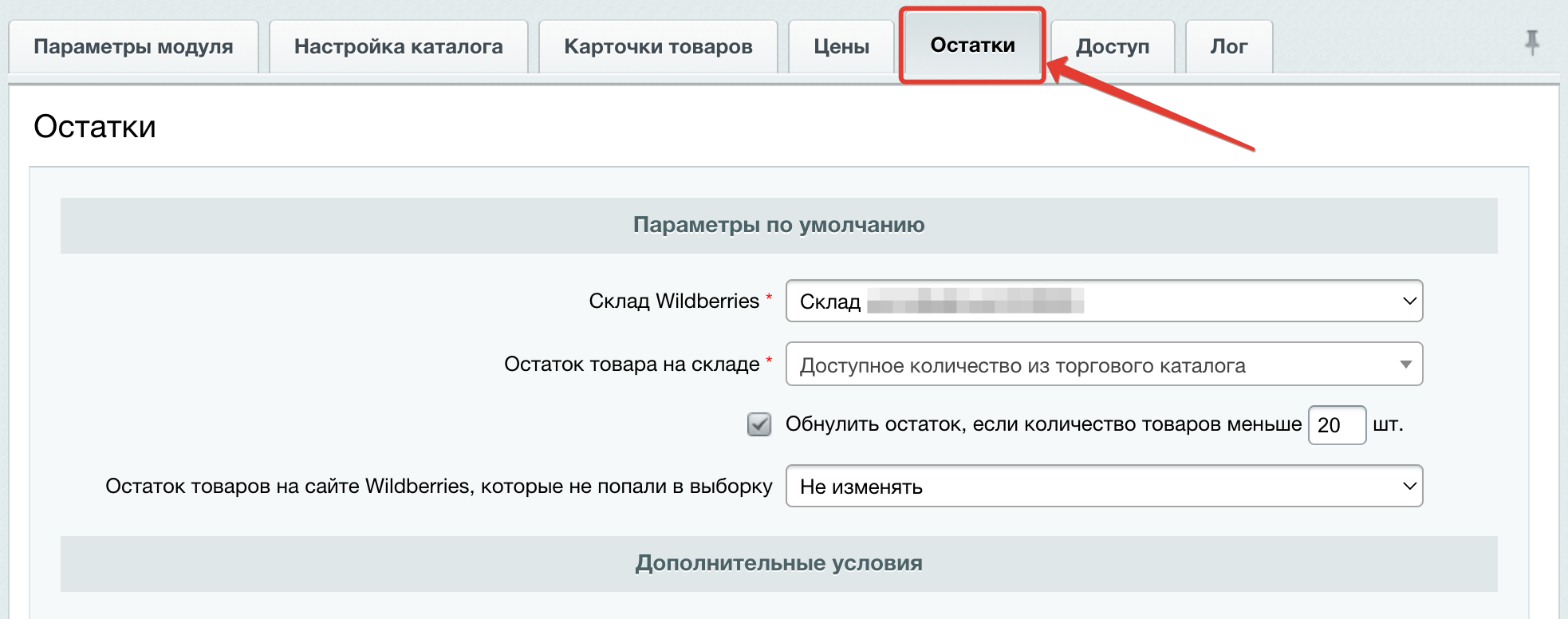Image resolution: width=1568 pixels, height=619 pixels.
Task: Expand the Остаток товара на складе dropdown
Action: pos(1104,365)
